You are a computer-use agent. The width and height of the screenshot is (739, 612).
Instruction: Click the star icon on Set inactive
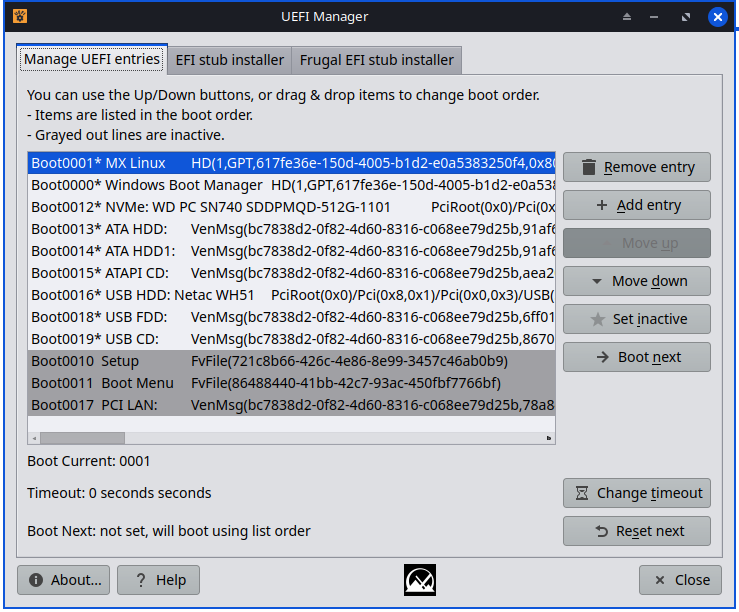(x=598, y=319)
